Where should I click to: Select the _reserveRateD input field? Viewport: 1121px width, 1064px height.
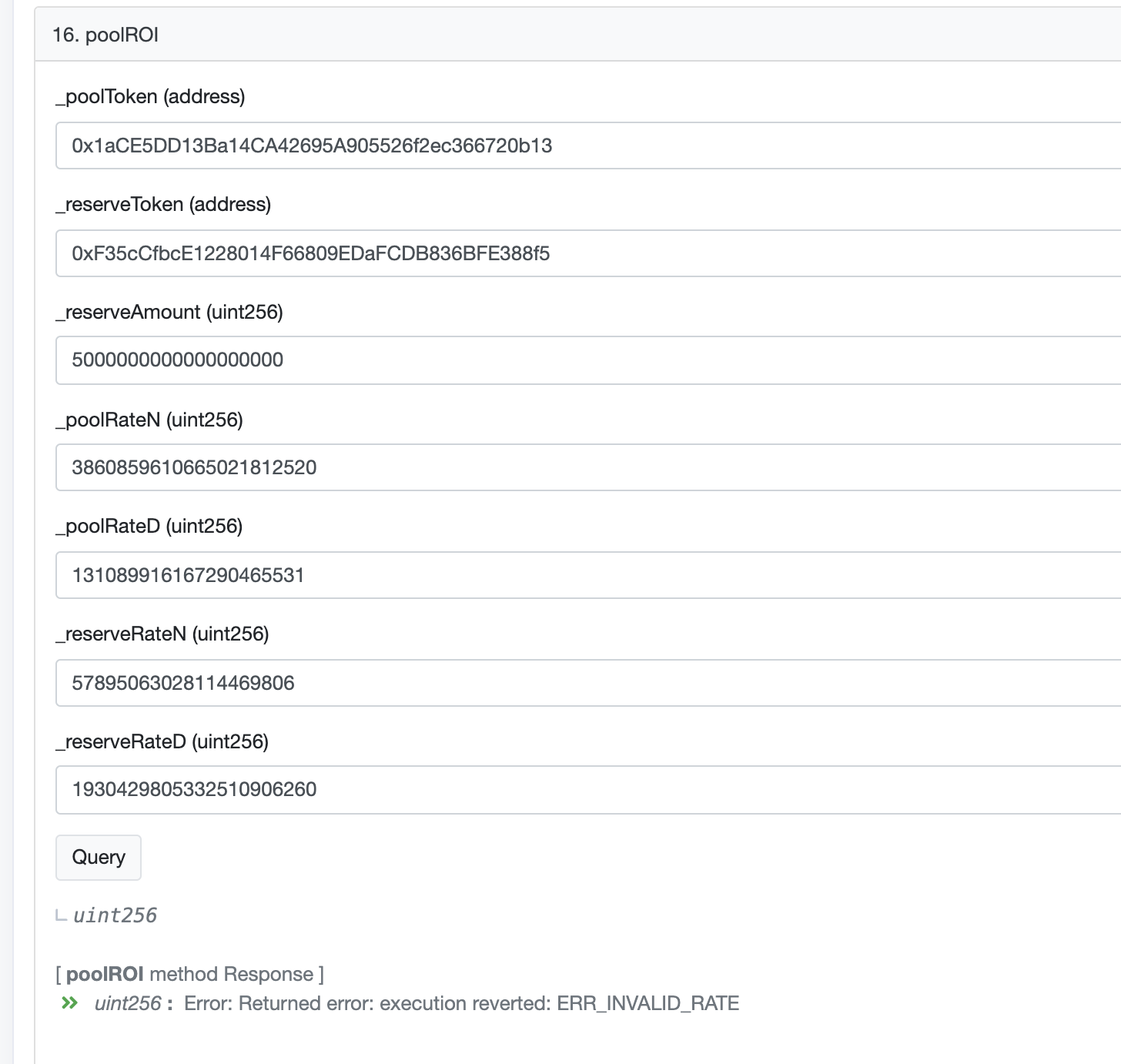coord(462,789)
